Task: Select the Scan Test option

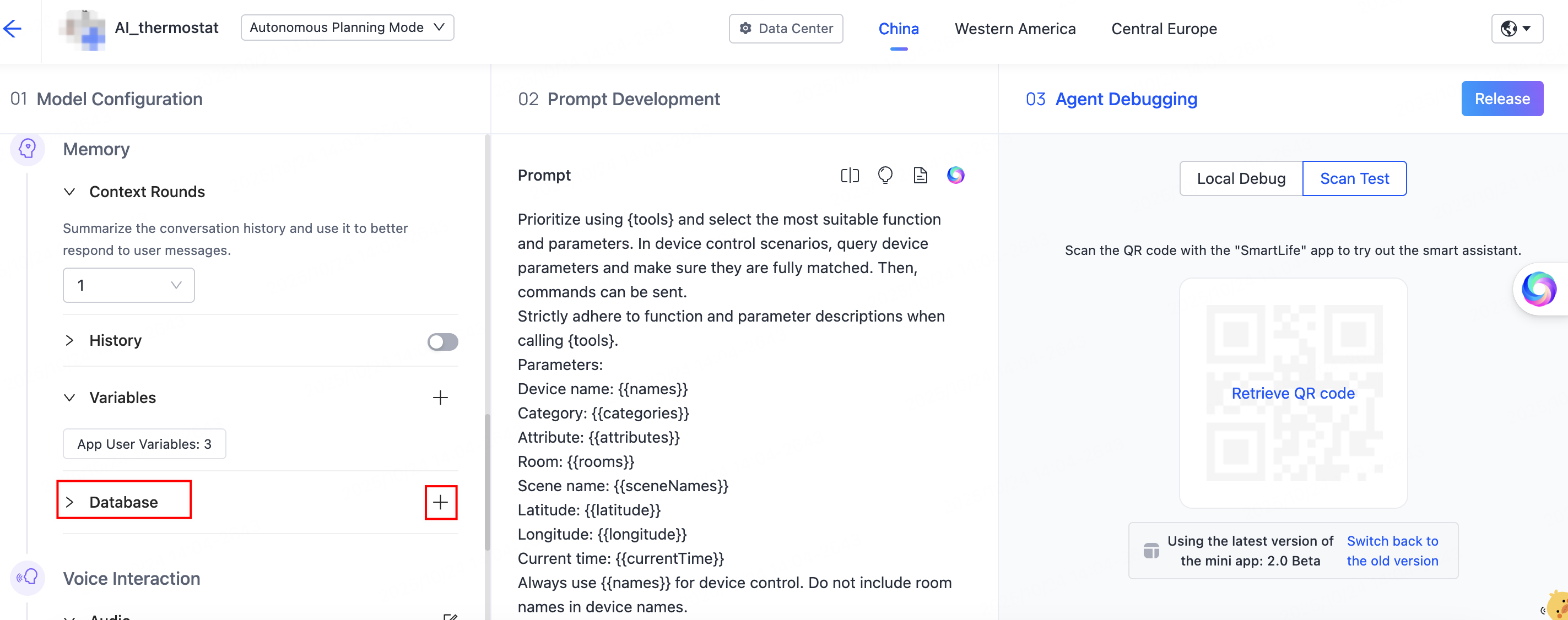Action: point(1354,179)
